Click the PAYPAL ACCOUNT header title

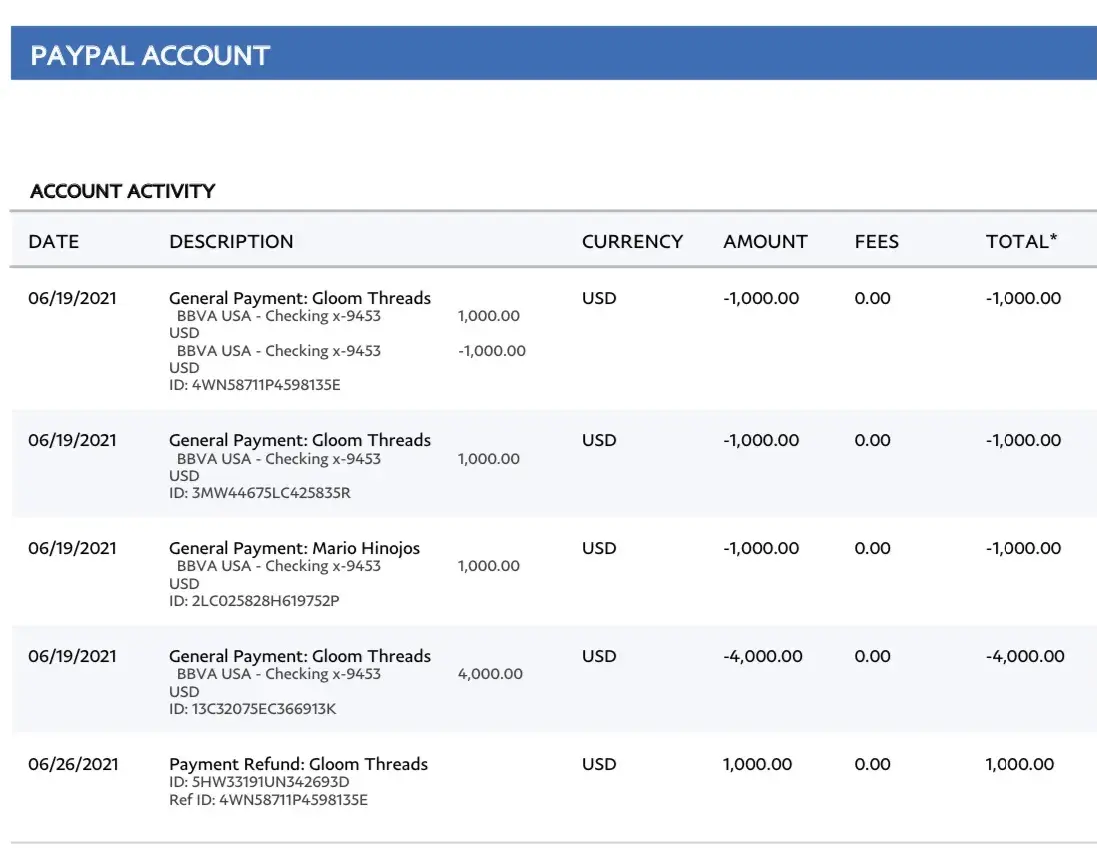coord(150,55)
